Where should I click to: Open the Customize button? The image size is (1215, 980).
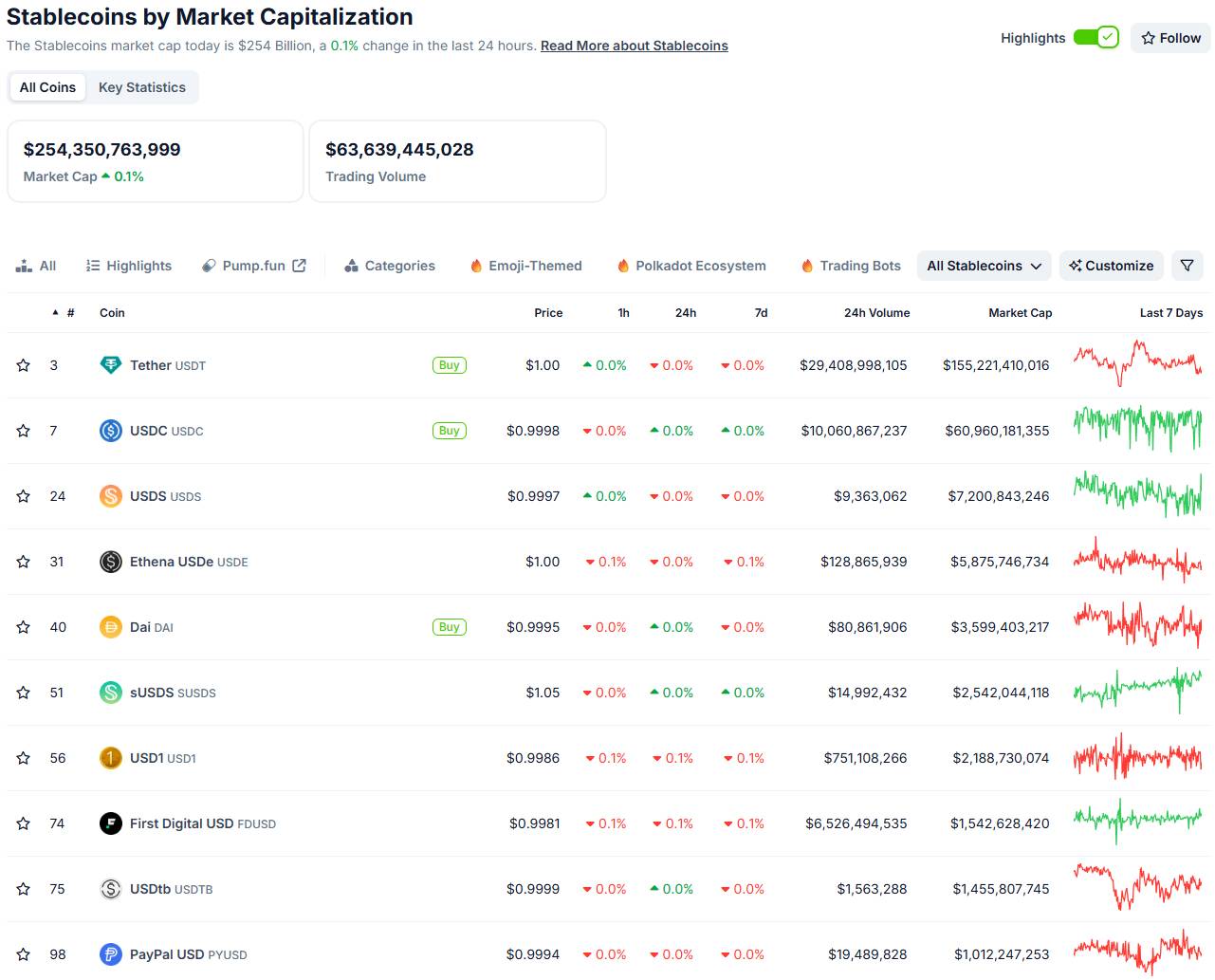pyautogui.click(x=1112, y=266)
